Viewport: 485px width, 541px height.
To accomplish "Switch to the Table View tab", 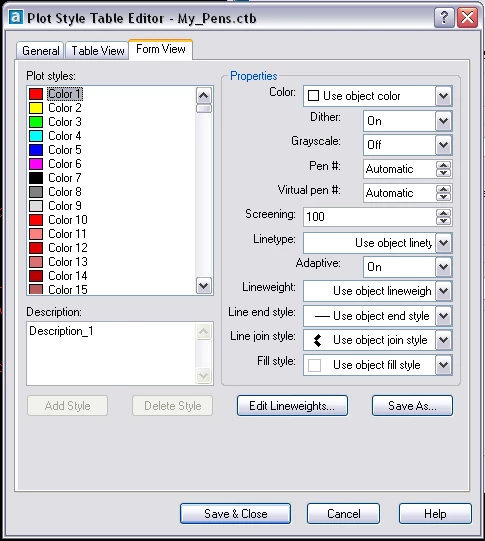I will [x=98, y=51].
